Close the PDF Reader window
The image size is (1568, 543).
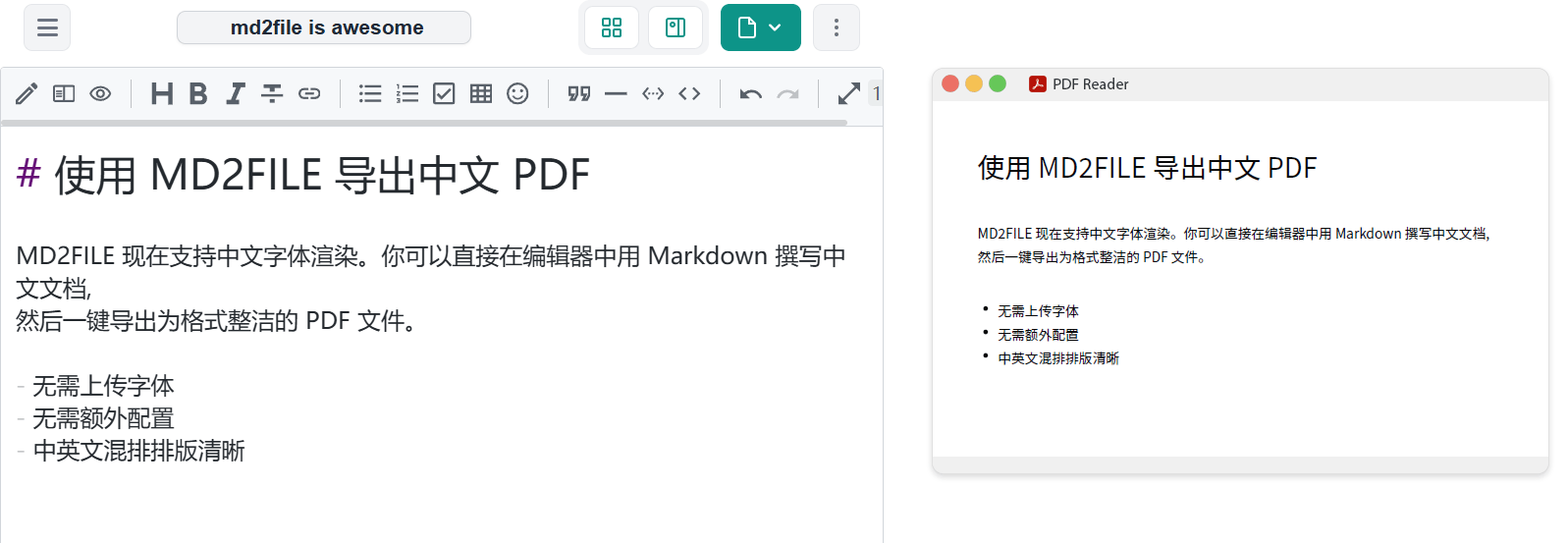click(949, 83)
